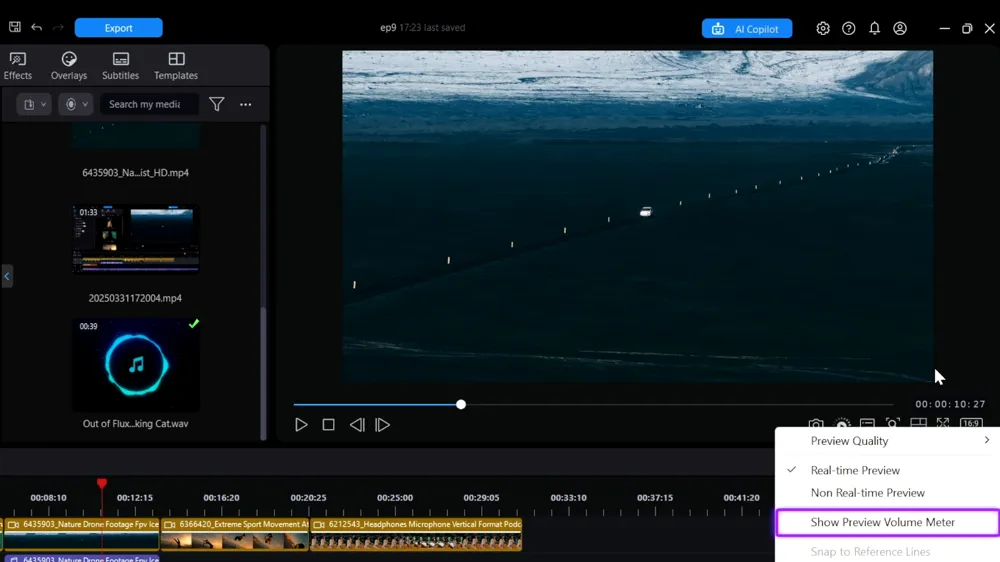Enter fullscreen preview mode
The height and width of the screenshot is (562, 1000).
943,424
